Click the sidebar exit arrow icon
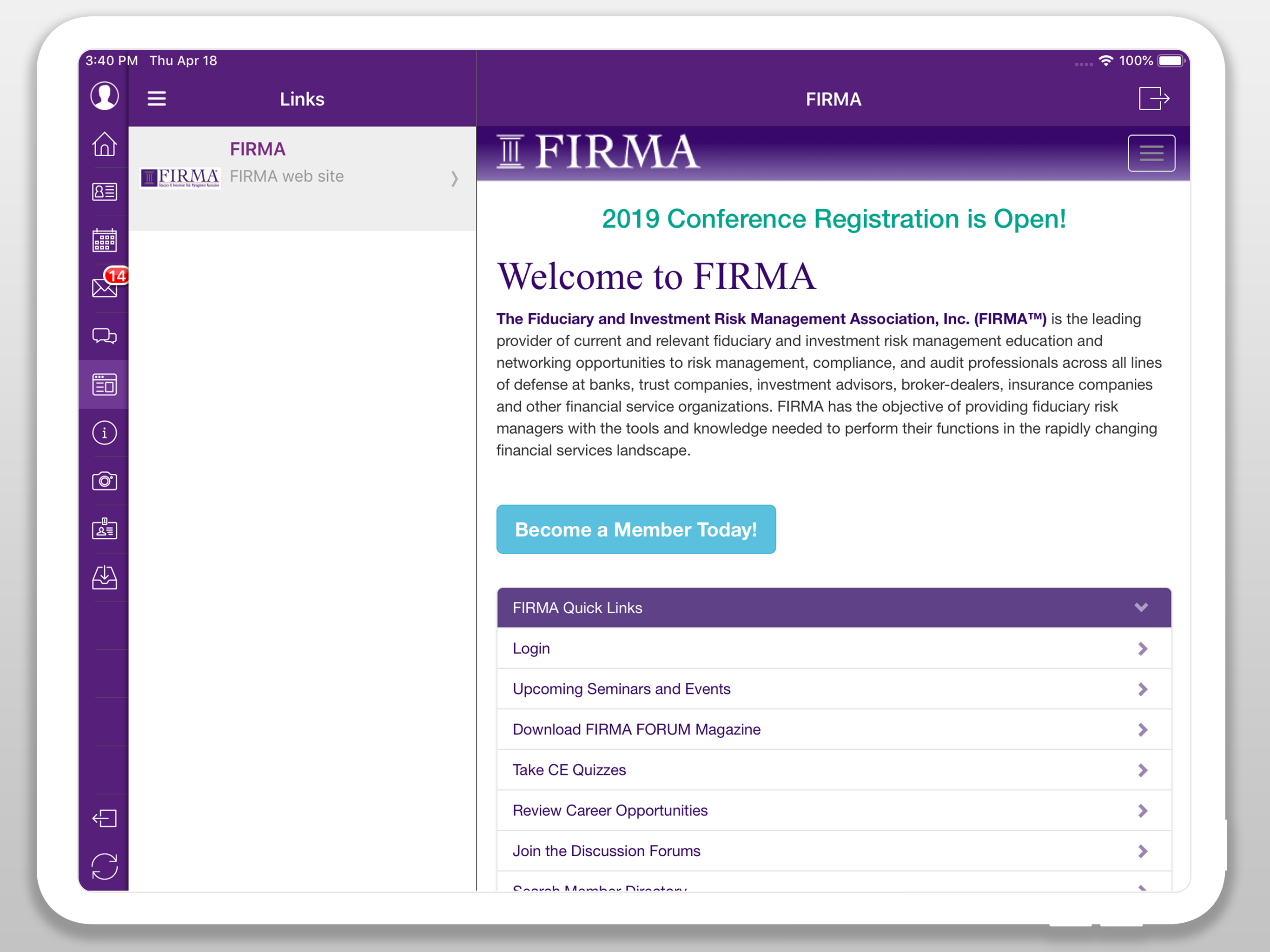The height and width of the screenshot is (952, 1270). 105,818
